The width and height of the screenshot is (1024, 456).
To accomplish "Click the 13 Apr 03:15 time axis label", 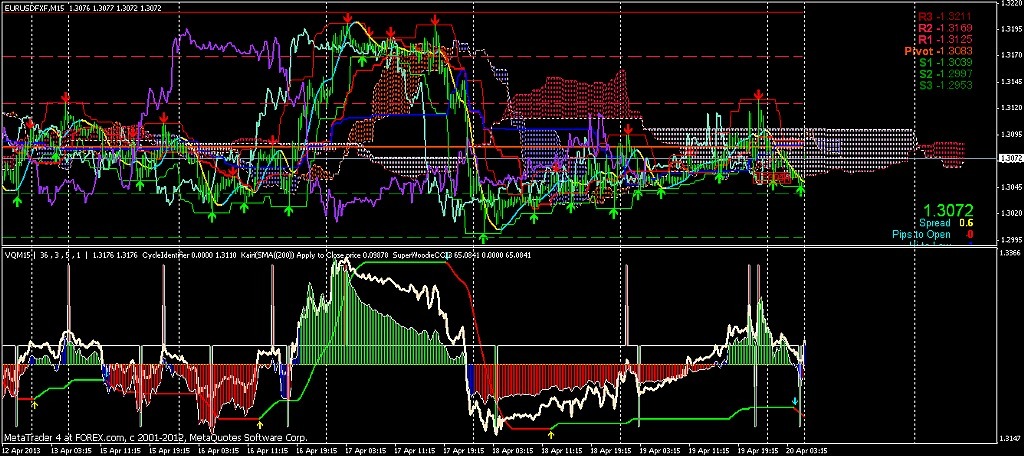I will coord(71,451).
